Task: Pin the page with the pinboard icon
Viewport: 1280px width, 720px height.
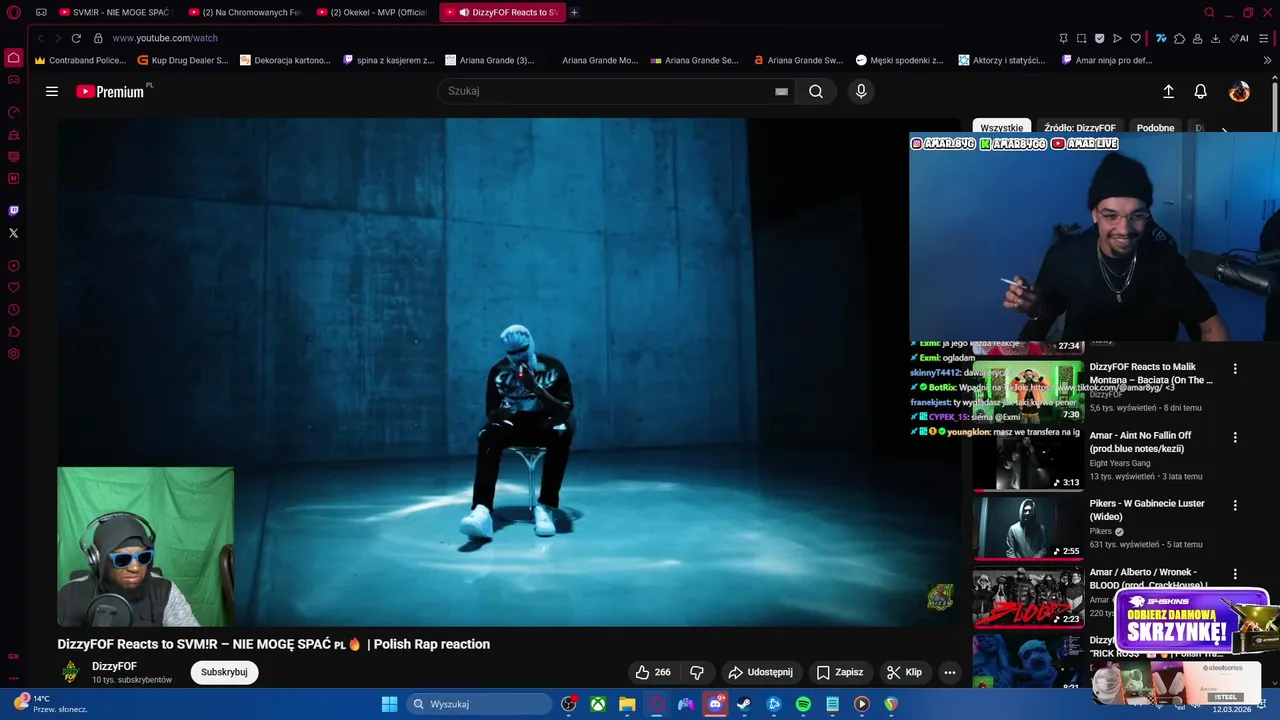Action: (x=1063, y=38)
